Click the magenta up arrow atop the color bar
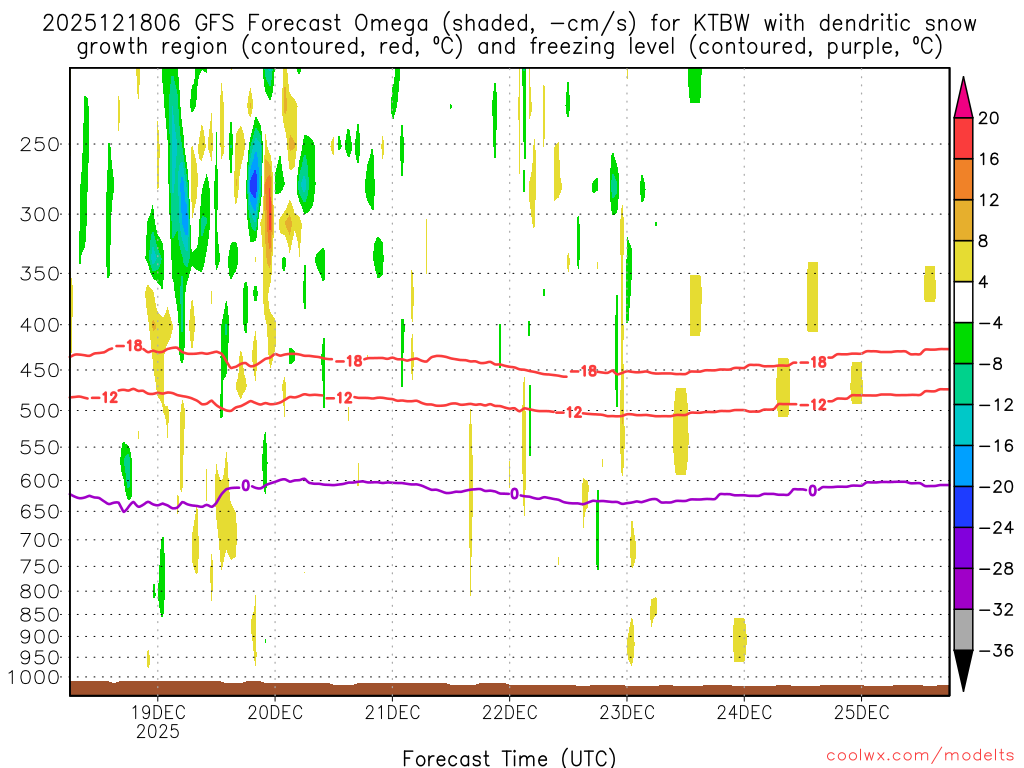1024x768 pixels. coord(963,96)
